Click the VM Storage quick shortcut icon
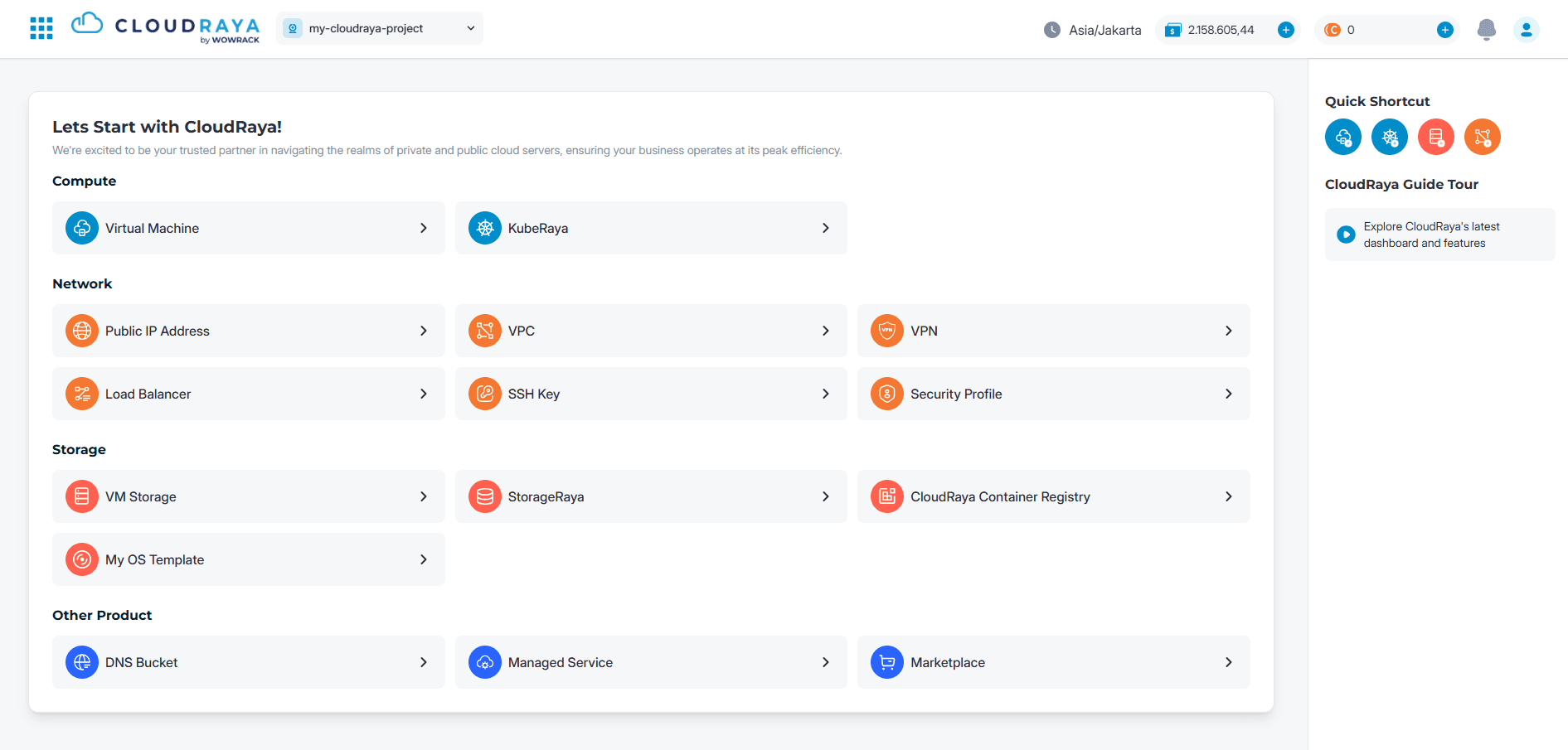This screenshot has height=750, width=1568. 1435,137
